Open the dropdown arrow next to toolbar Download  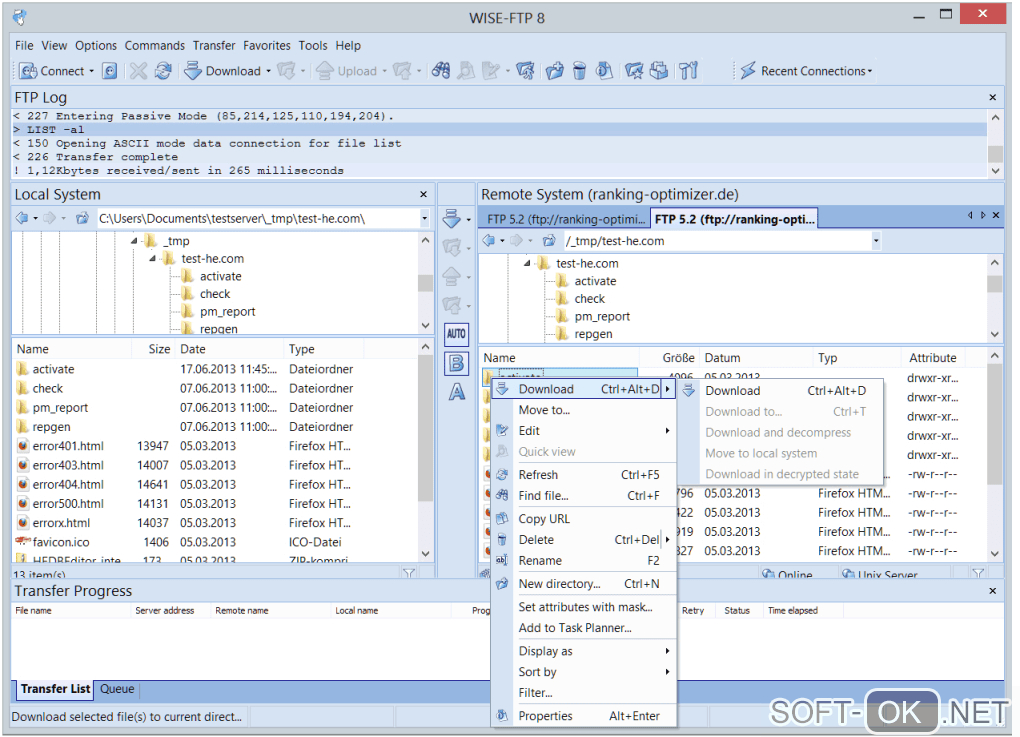[268, 71]
